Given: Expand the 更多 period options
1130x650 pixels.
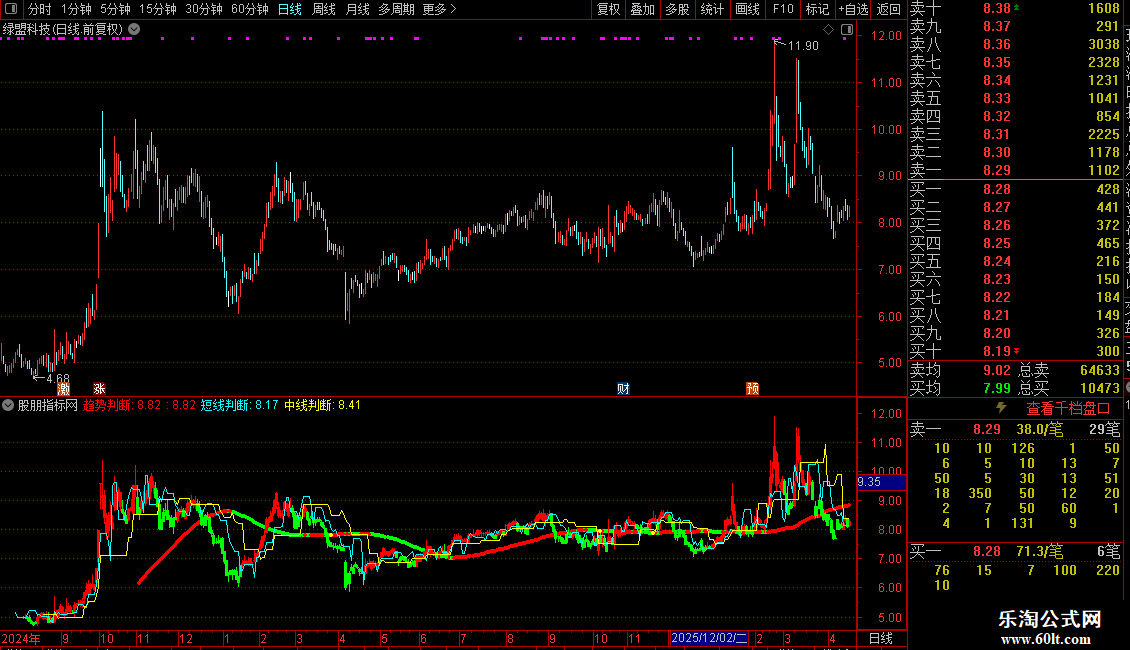Looking at the screenshot, I should (440, 9).
